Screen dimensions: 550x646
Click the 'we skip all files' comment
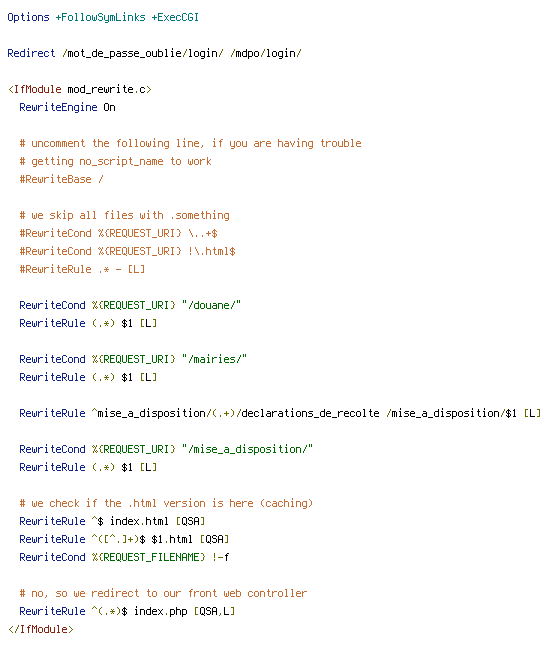(124, 215)
